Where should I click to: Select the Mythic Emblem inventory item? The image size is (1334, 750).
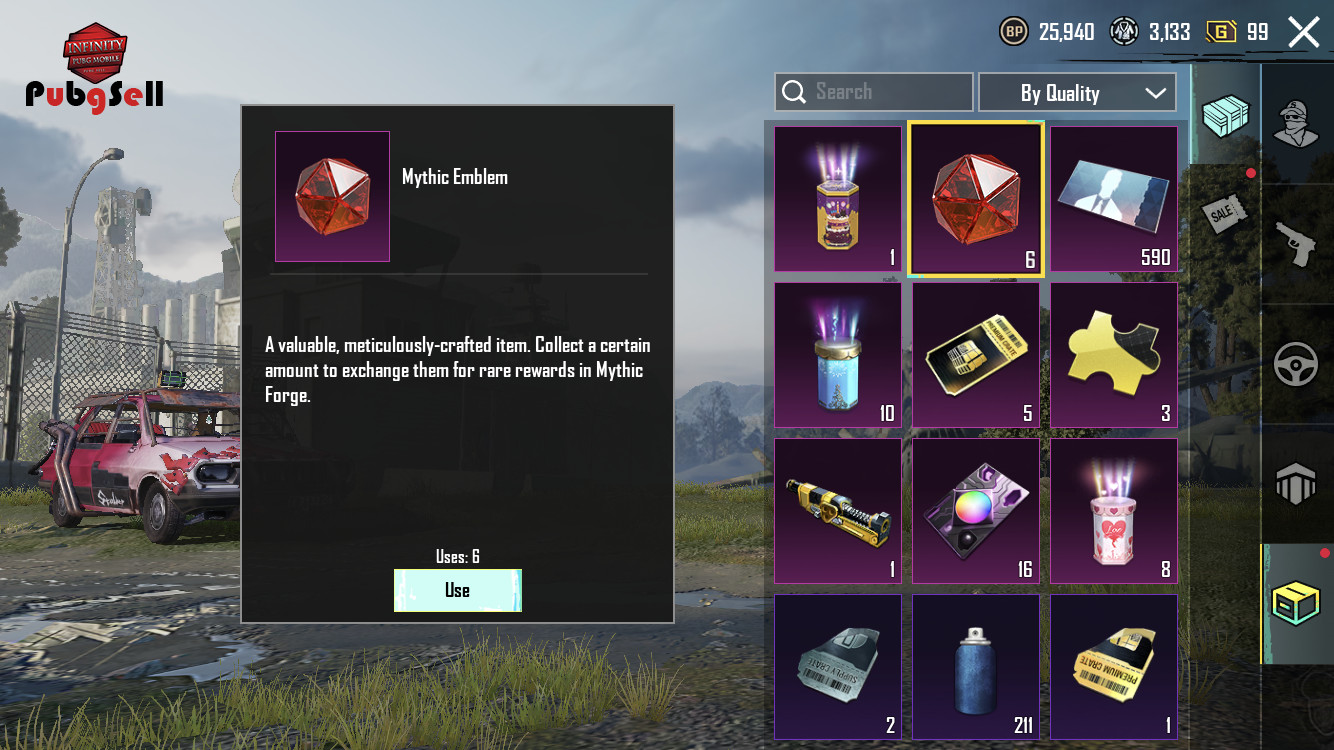976,199
